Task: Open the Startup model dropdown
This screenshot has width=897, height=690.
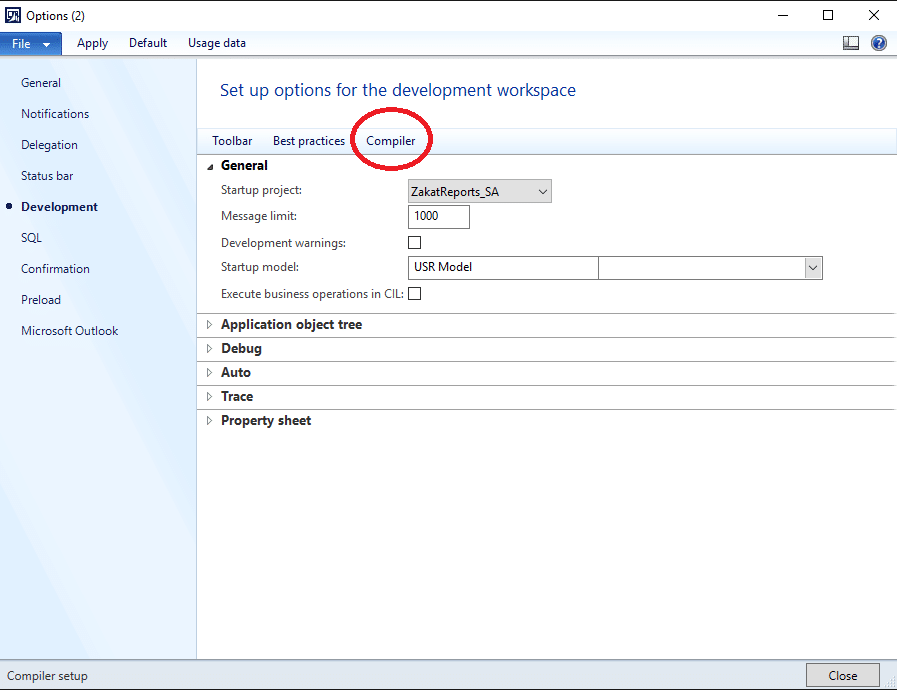Action: tap(812, 267)
